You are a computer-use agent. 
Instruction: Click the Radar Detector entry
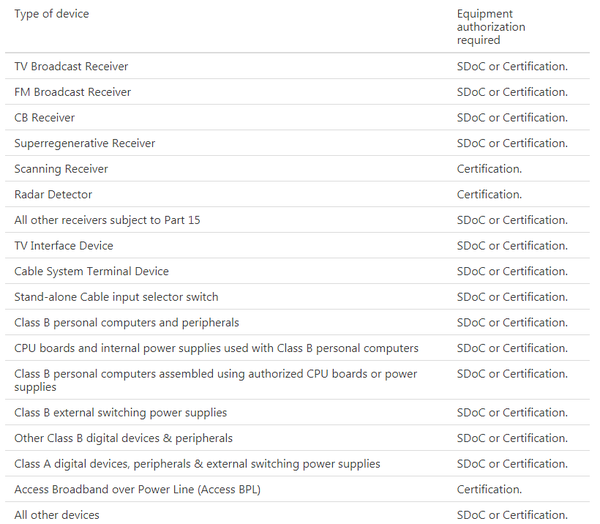(53, 195)
